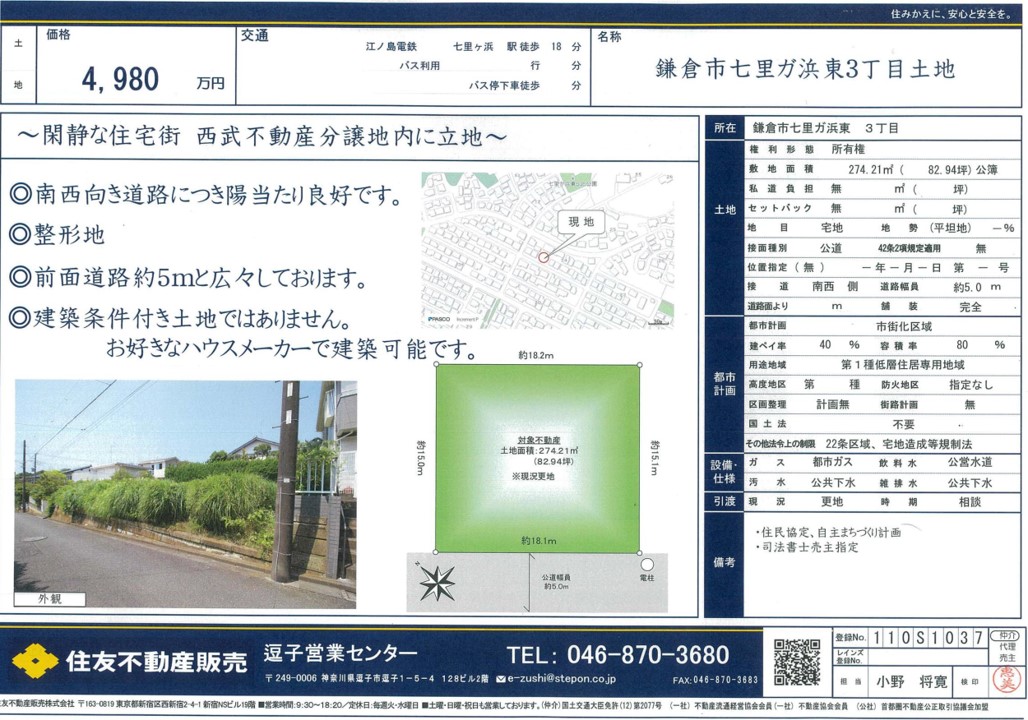This screenshot has width=1028, height=720.
Task: Select the 現地 callout label on map
Action: (x=581, y=222)
